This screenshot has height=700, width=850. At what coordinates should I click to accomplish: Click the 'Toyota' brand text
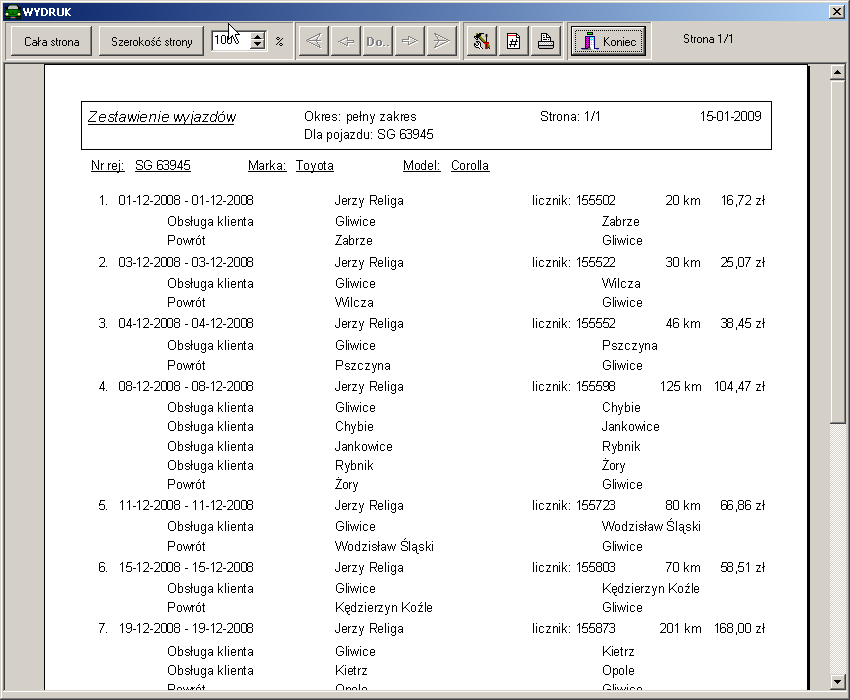click(314, 165)
